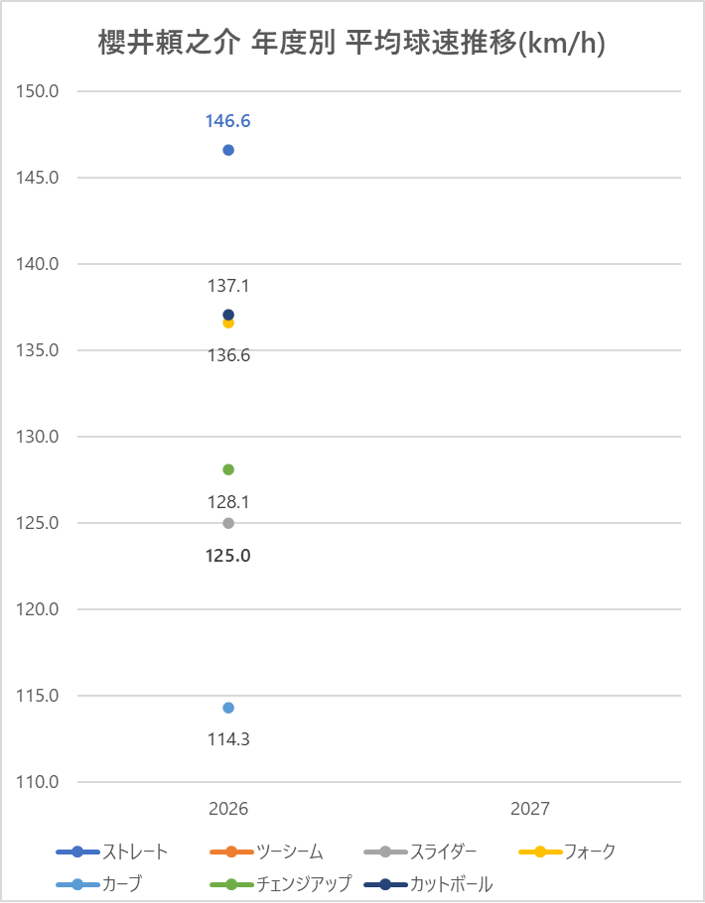Viewport: 705px width, 903px height.
Task: Click the 2027 horizontal axis label
Action: (530, 809)
